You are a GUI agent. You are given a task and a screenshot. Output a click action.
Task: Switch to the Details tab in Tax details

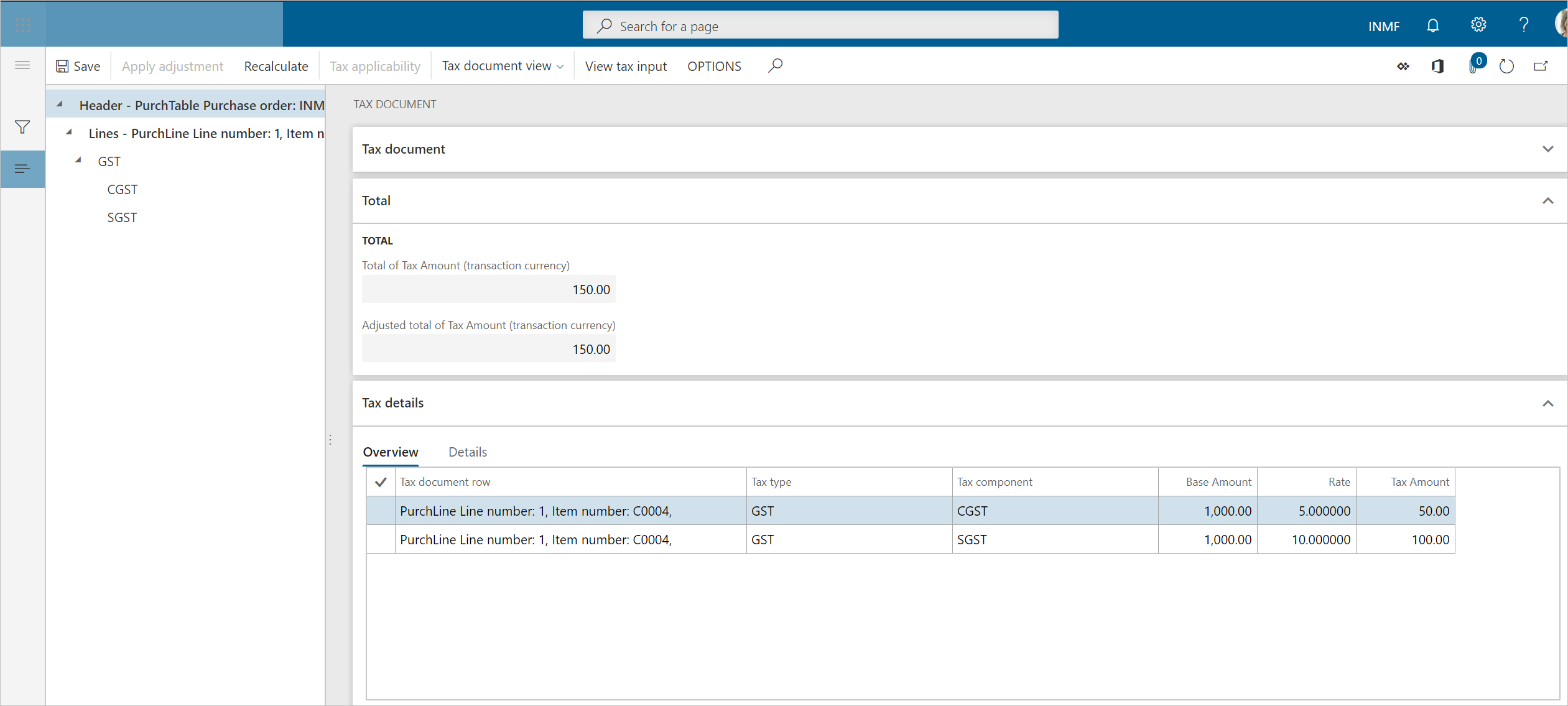(x=467, y=452)
